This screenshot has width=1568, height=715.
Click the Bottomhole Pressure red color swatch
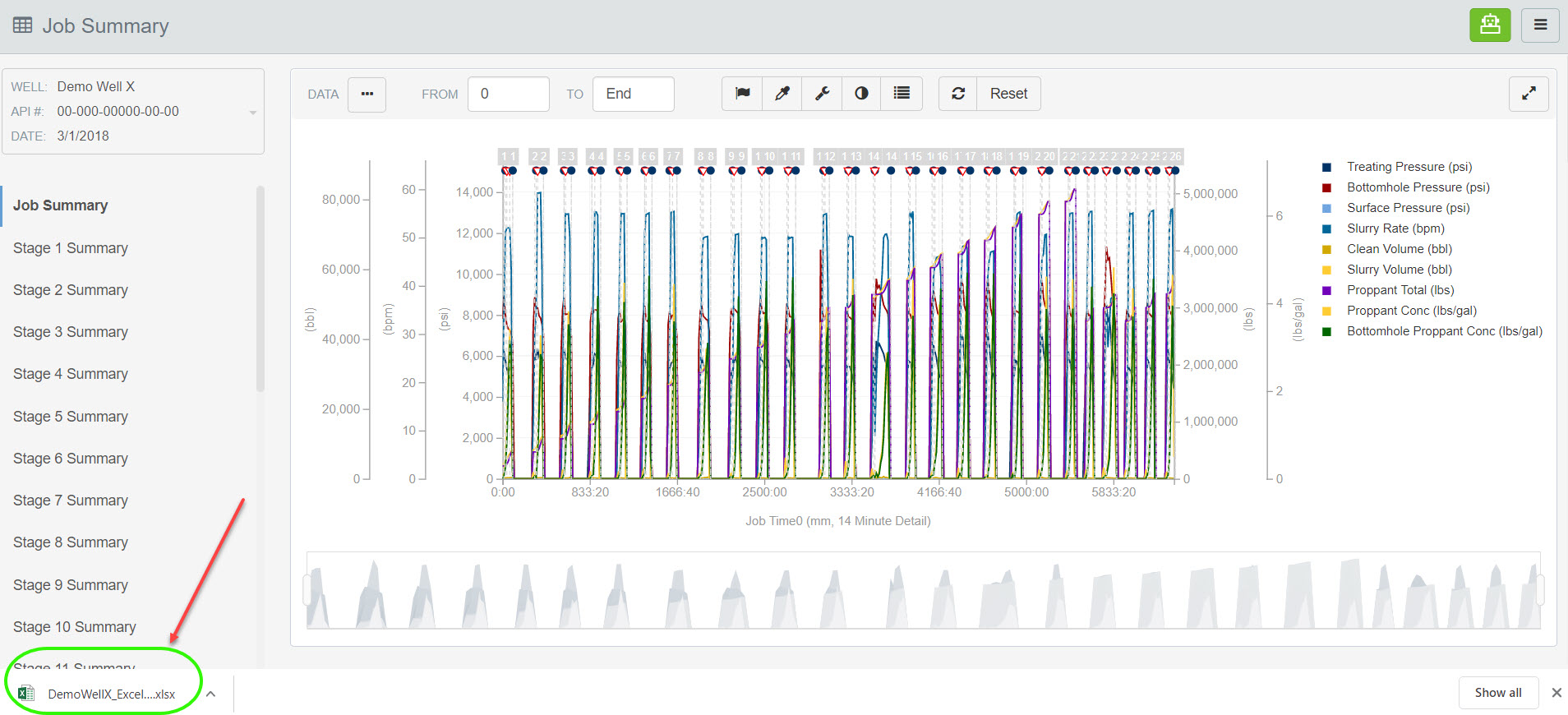(x=1326, y=188)
